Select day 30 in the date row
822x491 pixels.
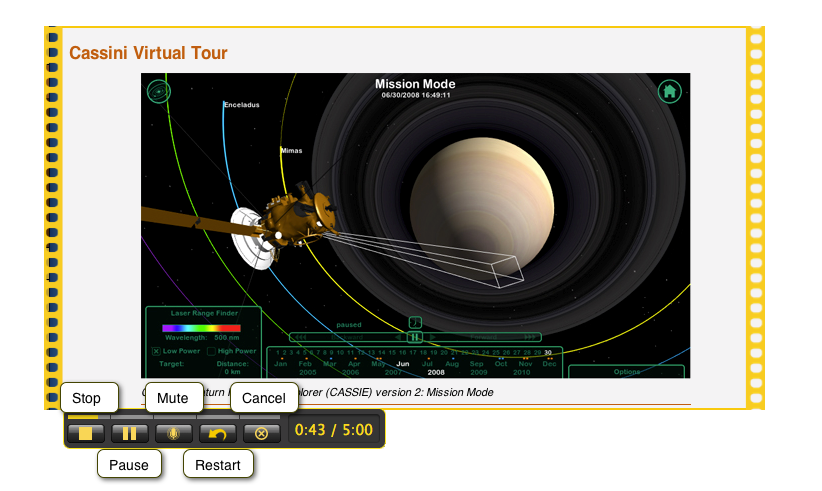pos(547,352)
